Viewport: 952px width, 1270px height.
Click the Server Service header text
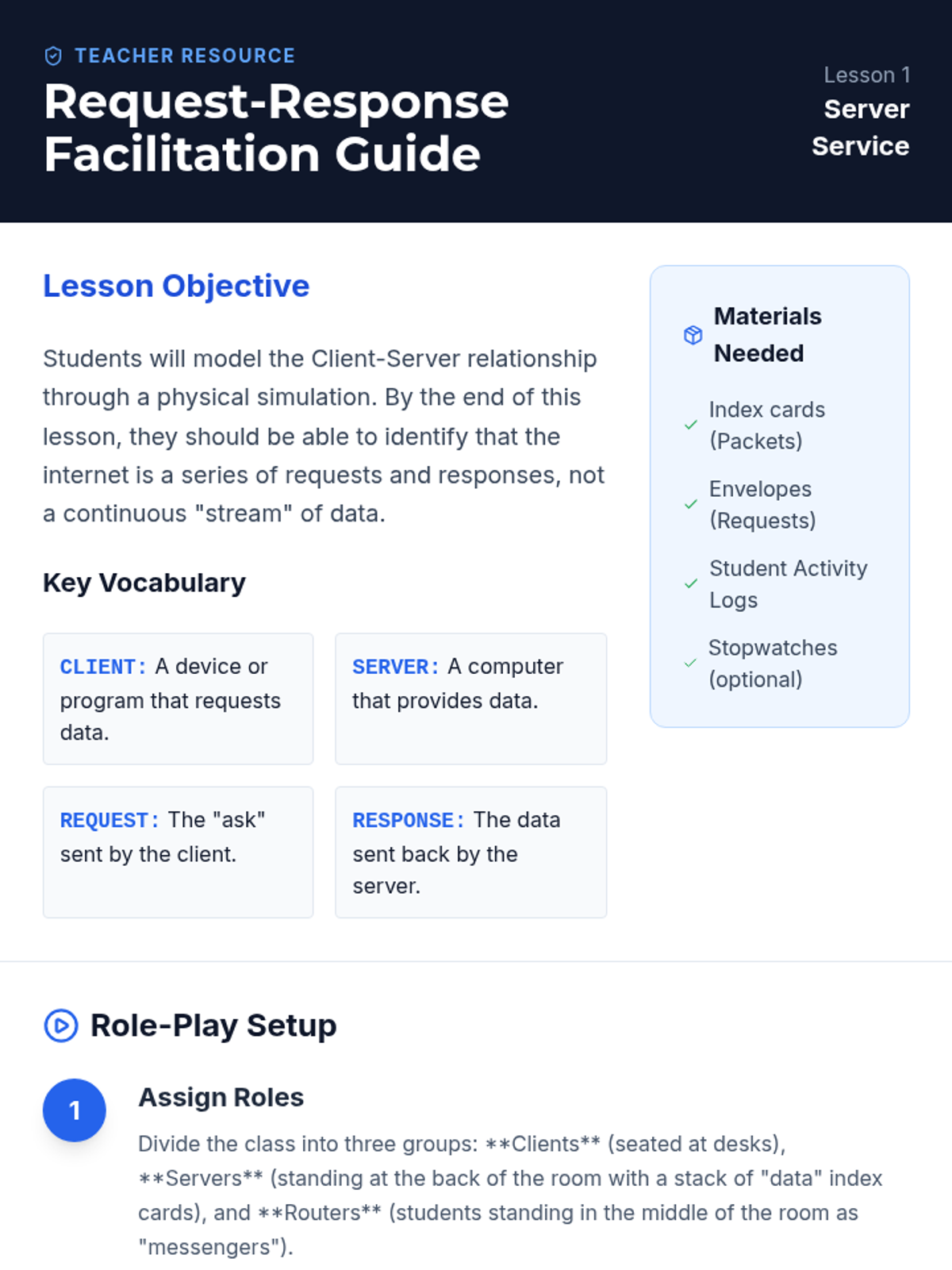861,128
